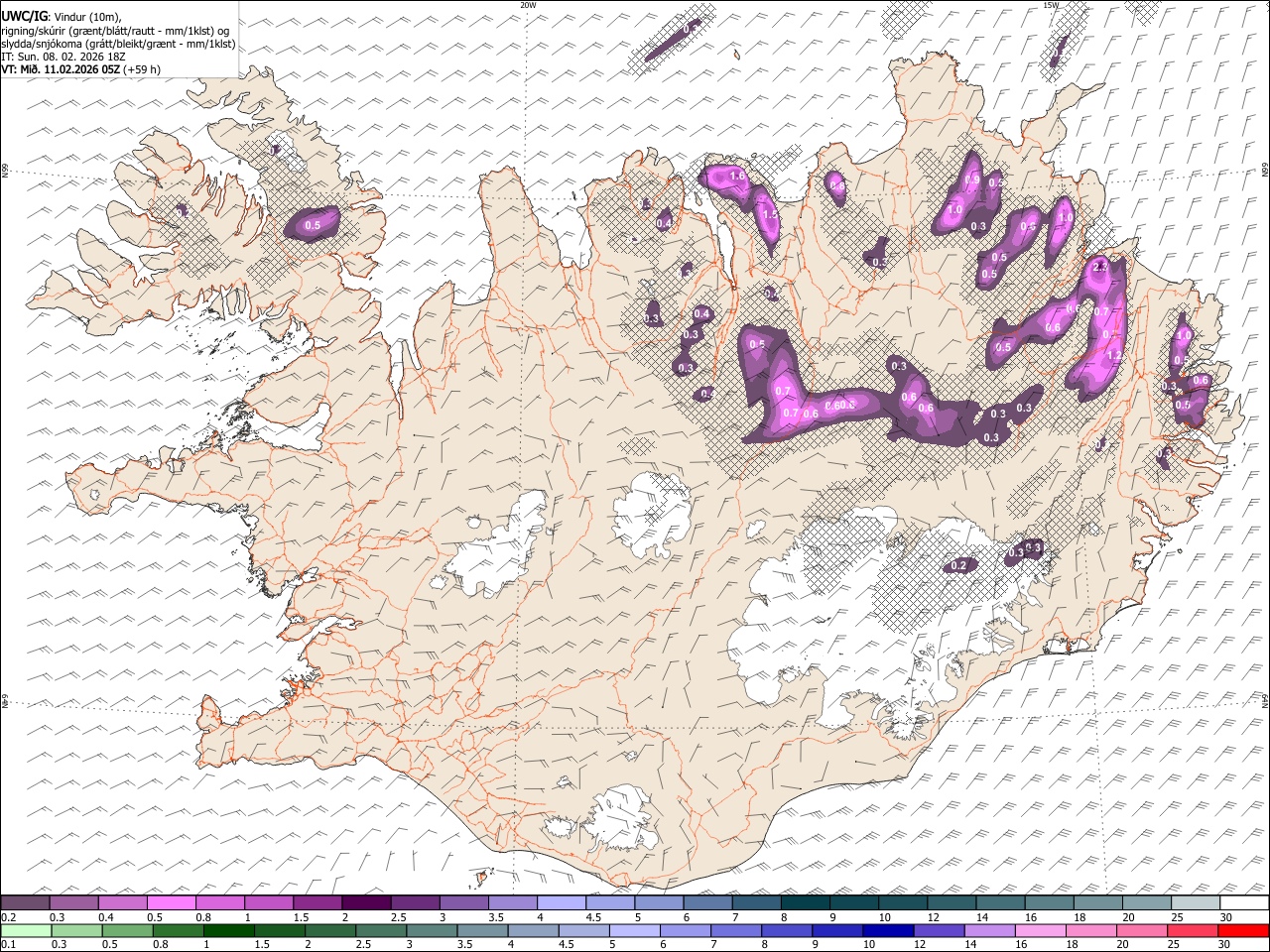Viewport: 1270px width, 952px height.
Task: Click the '1.2' snowfall value on the map
Action: click(x=1113, y=356)
